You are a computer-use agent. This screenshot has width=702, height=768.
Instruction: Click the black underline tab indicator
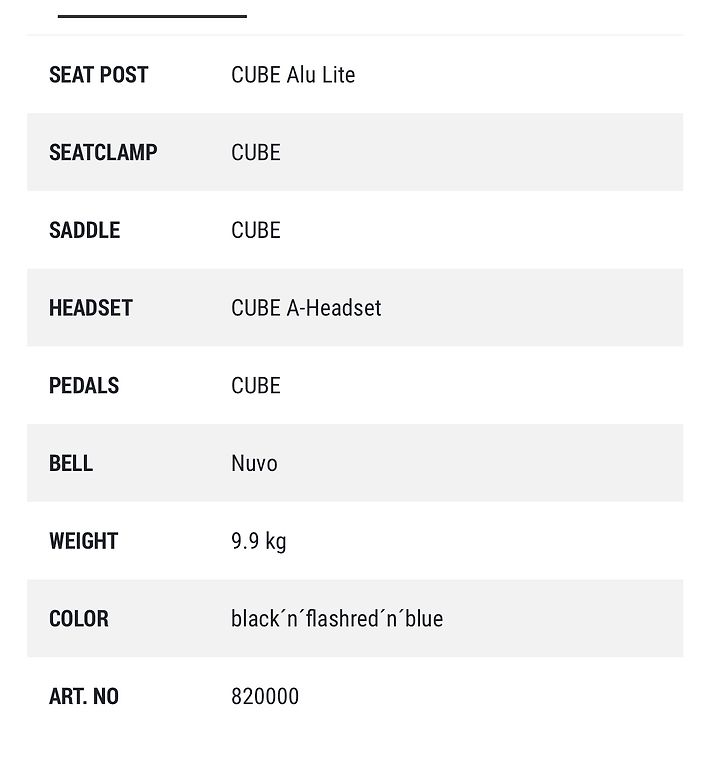(x=152, y=16)
